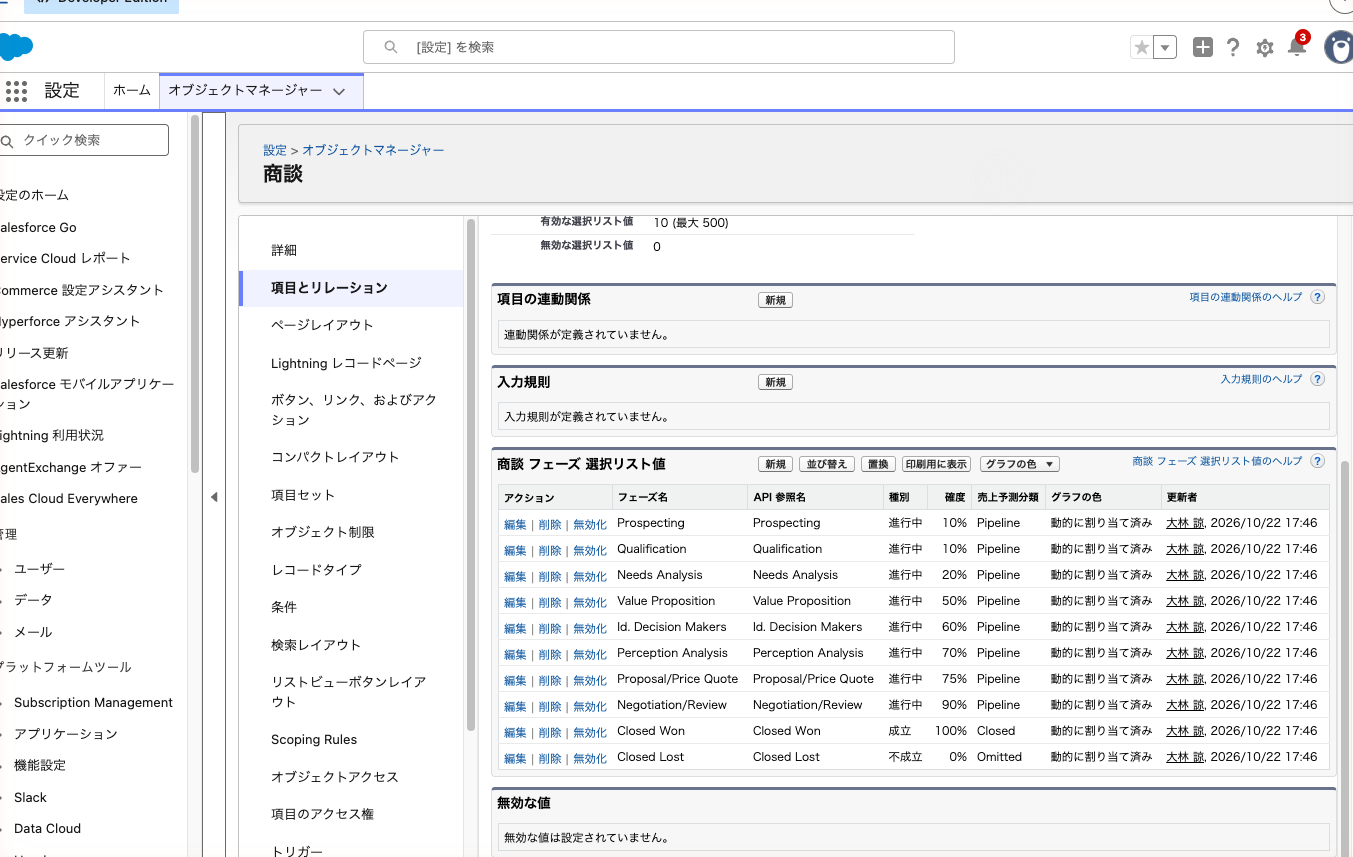
Task: Click 新規 for 商談 フェーズ 選択リスト値
Action: pyautogui.click(x=775, y=464)
